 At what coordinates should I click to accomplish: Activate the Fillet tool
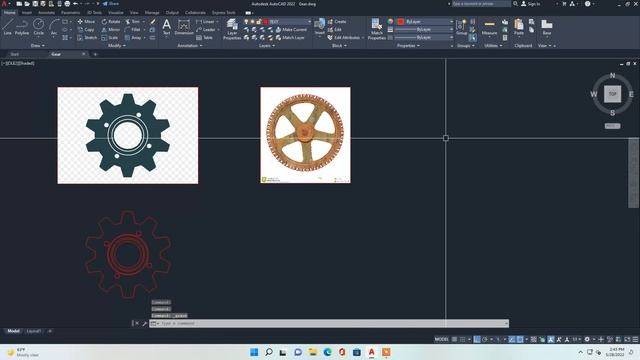pyautogui.click(x=133, y=30)
